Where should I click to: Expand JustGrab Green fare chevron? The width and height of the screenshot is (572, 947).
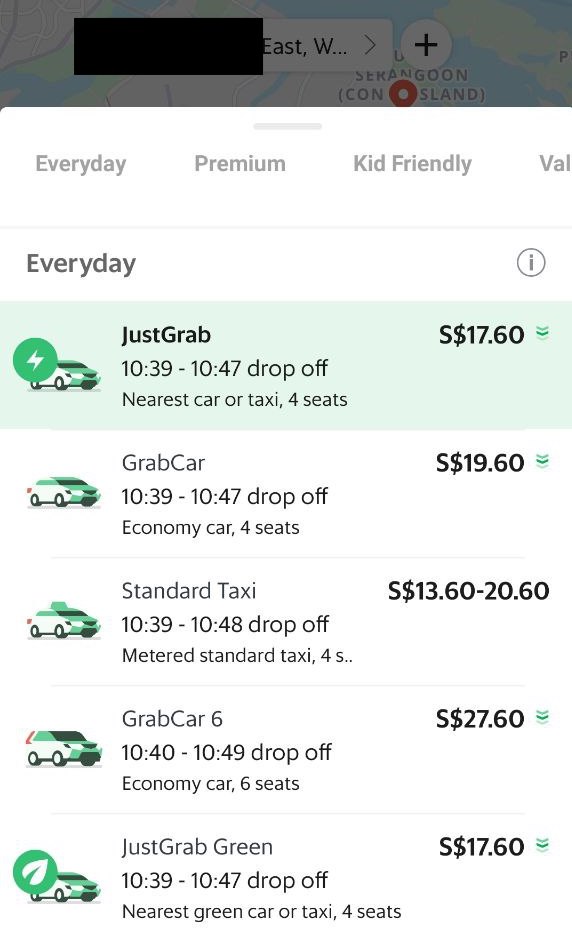point(542,845)
